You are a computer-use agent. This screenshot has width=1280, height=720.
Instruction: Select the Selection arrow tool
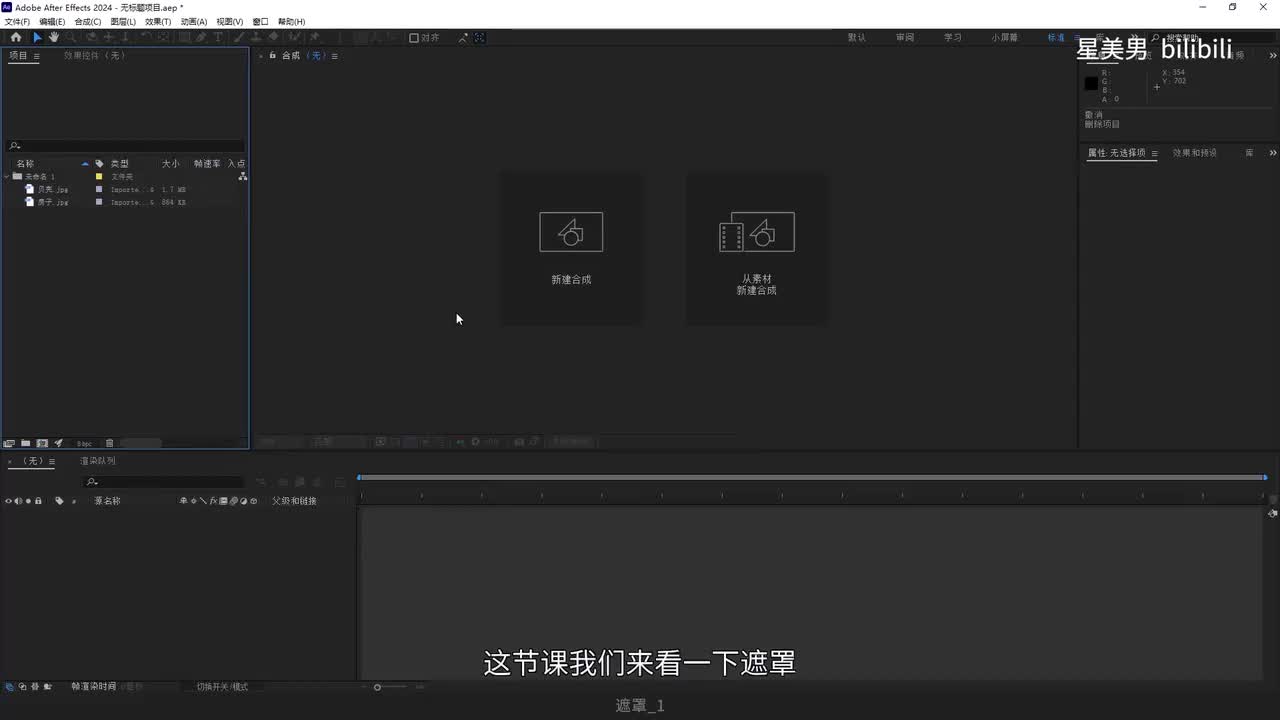(37, 37)
